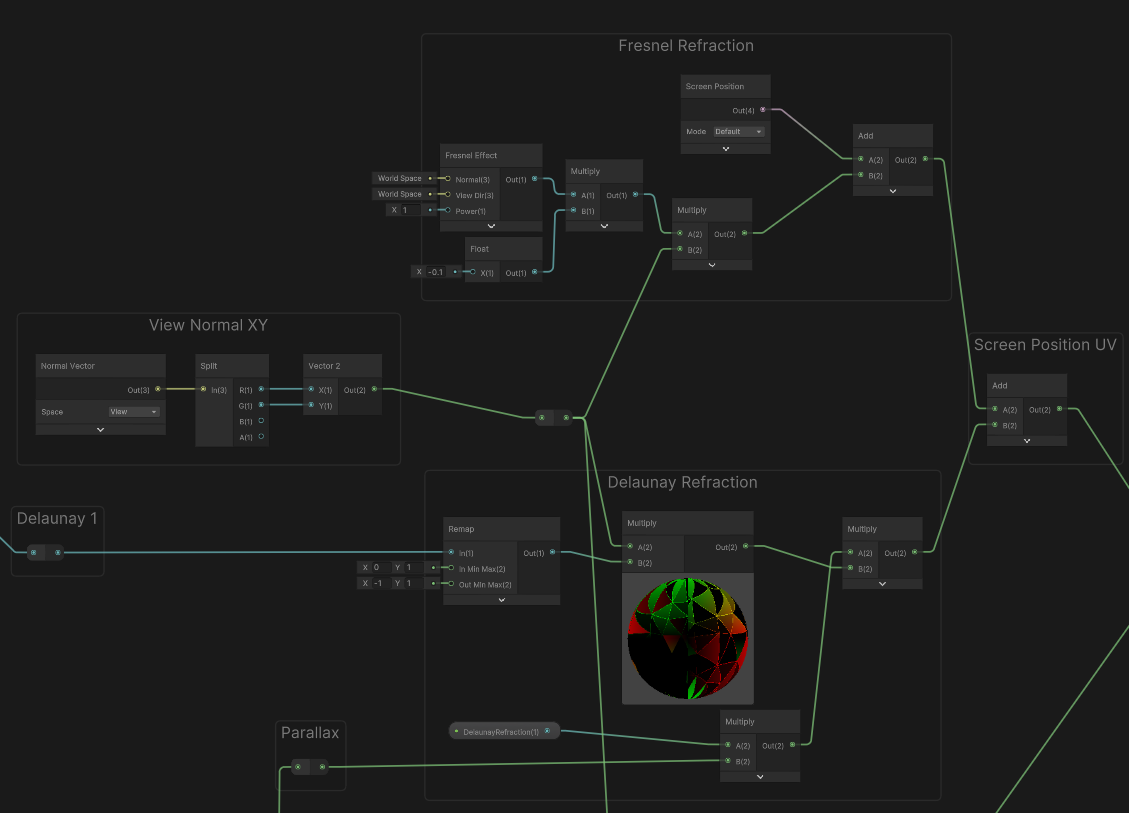Click the Normal Vector Out(3) output port

pos(158,389)
